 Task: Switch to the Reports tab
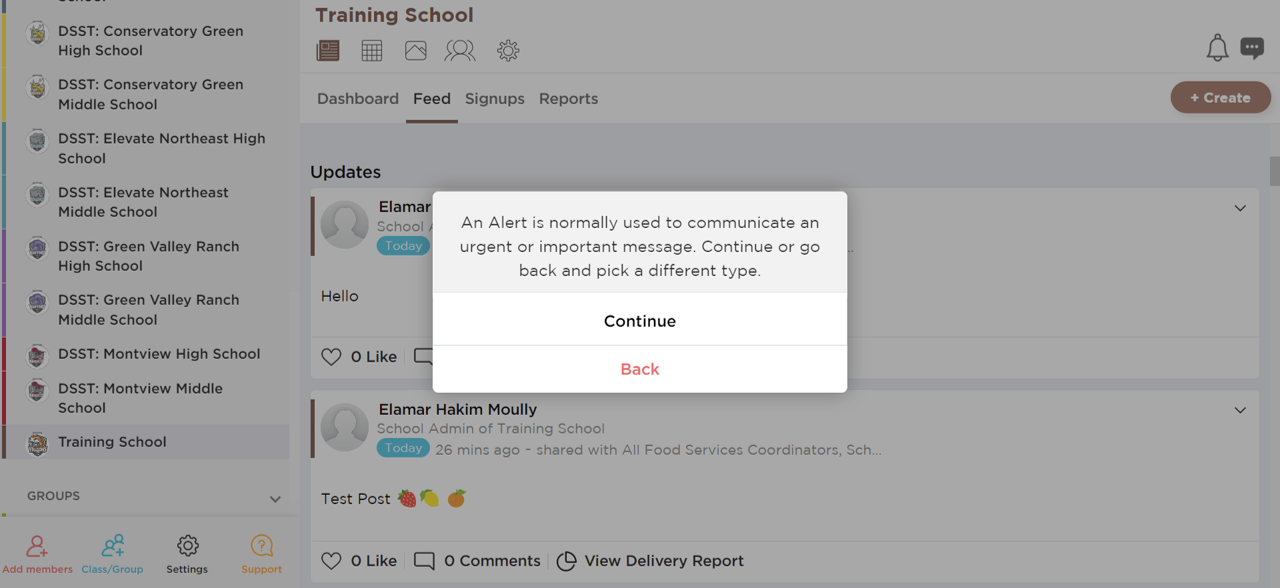pos(568,99)
